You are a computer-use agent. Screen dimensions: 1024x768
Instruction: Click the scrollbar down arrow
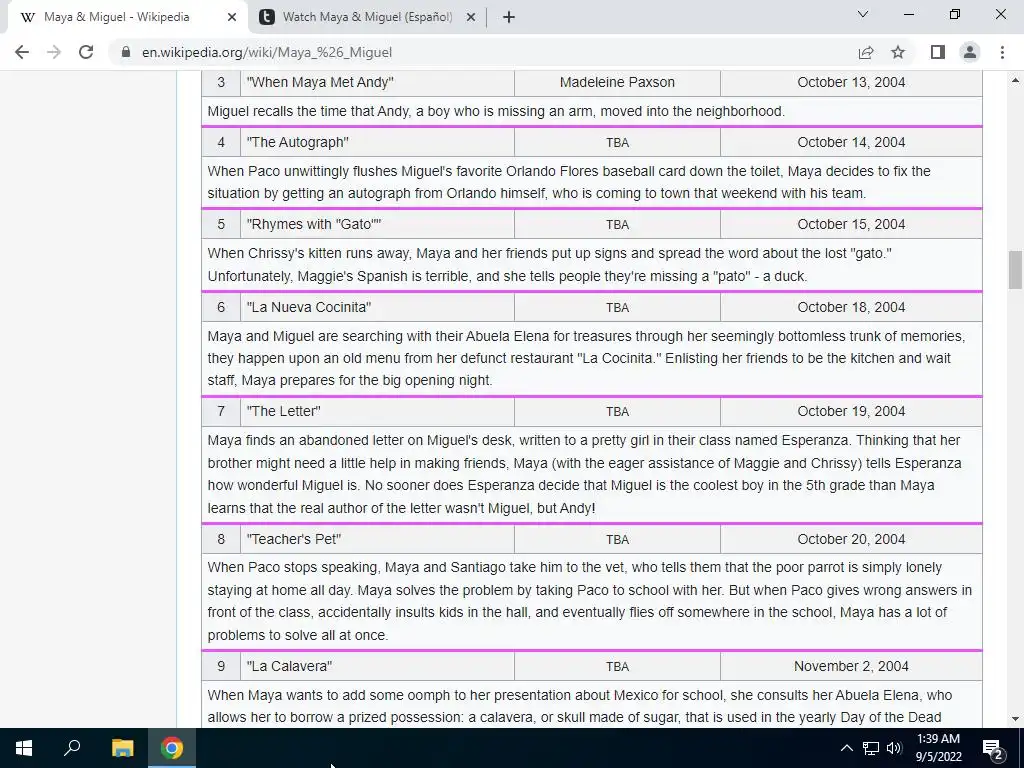pyautogui.click(x=1016, y=719)
